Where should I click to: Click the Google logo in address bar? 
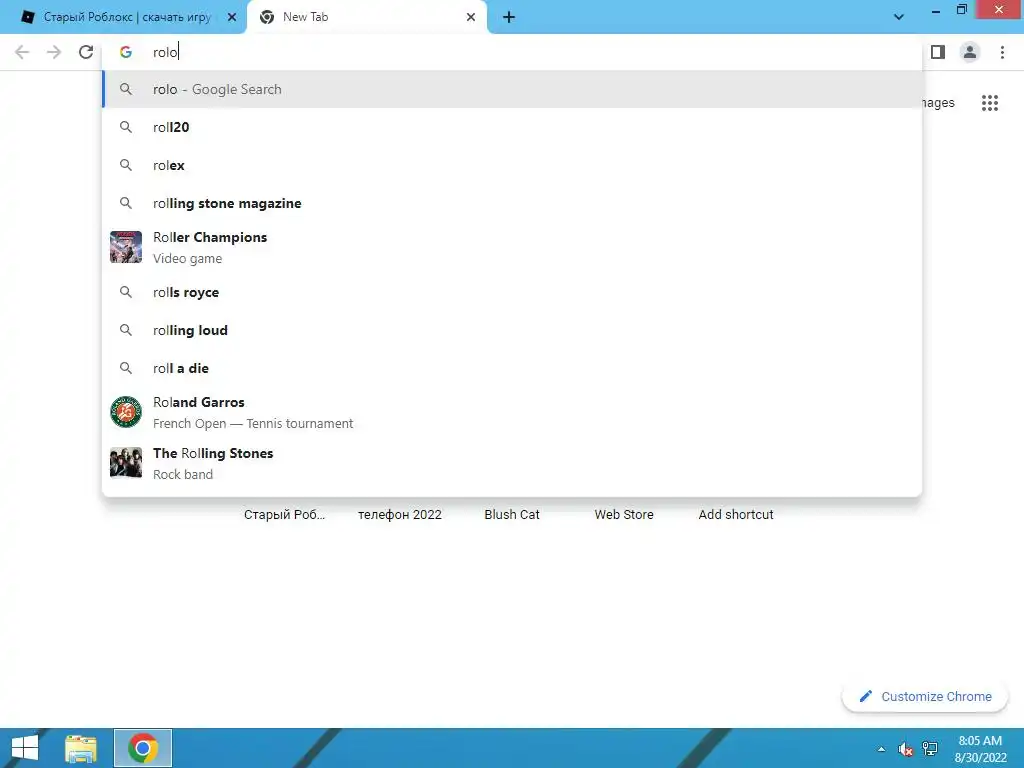(x=125, y=52)
